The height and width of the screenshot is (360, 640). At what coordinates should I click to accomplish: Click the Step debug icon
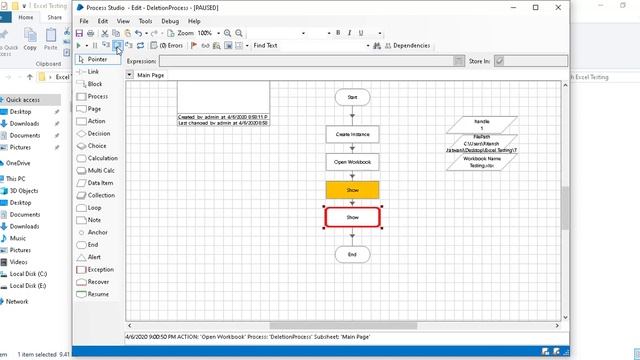106,46
